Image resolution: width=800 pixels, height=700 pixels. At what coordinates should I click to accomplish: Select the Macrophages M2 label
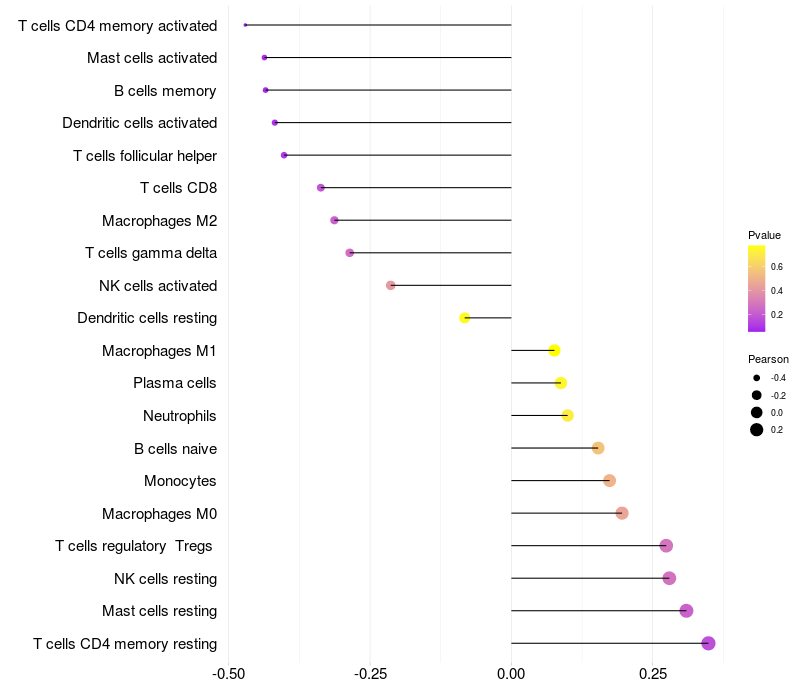coord(160,221)
